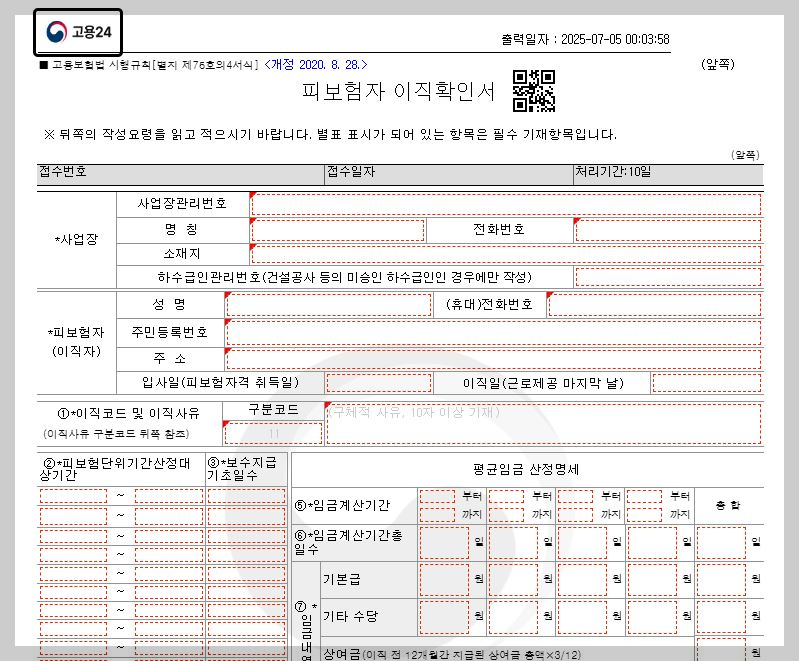Click first column 까지 field of 임금계산기간
The width and height of the screenshot is (799, 661).
437,515
